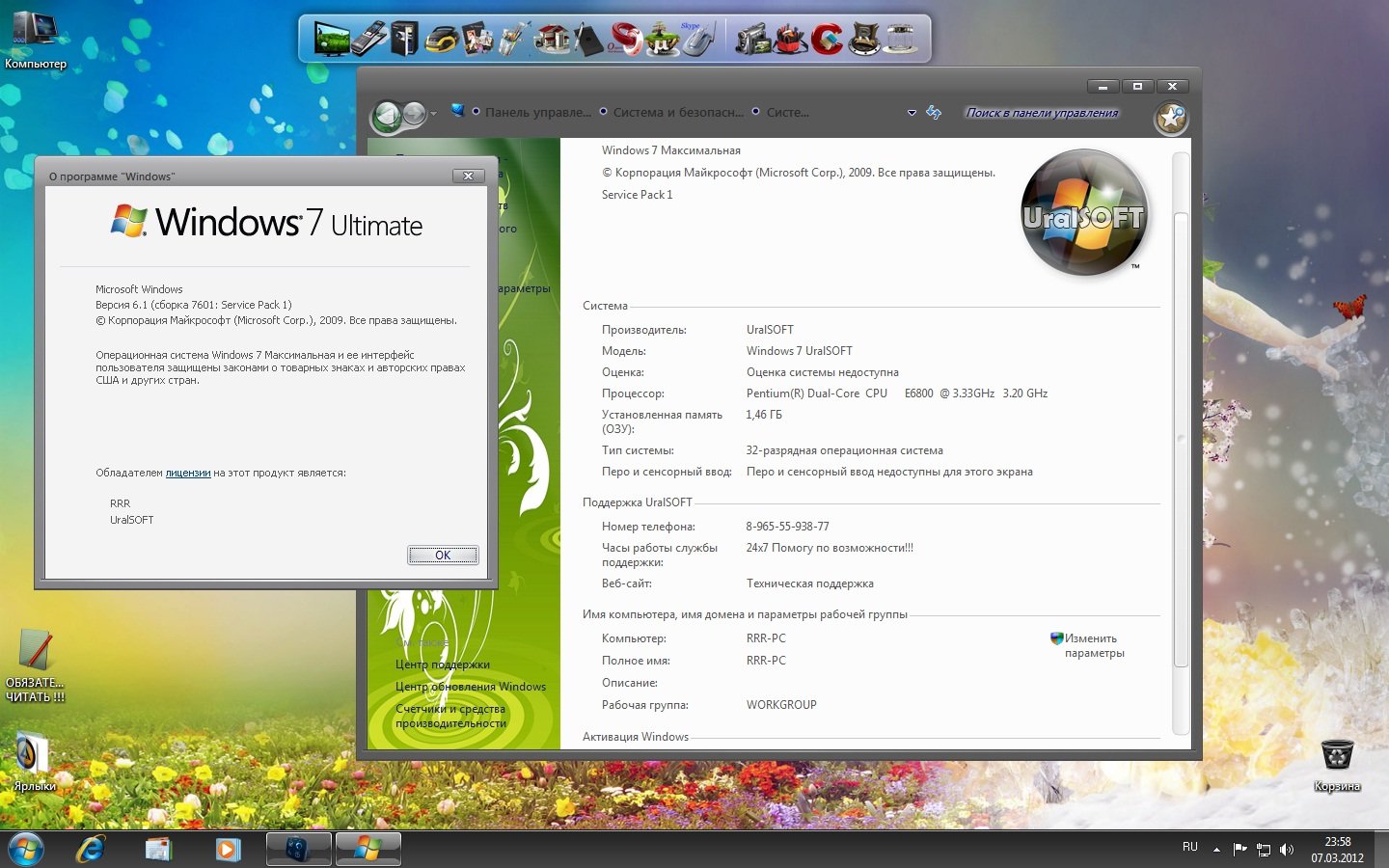Viewport: 1389px width, 868px height.
Task: Click the Back arrow in Control Panel
Action: (388, 116)
